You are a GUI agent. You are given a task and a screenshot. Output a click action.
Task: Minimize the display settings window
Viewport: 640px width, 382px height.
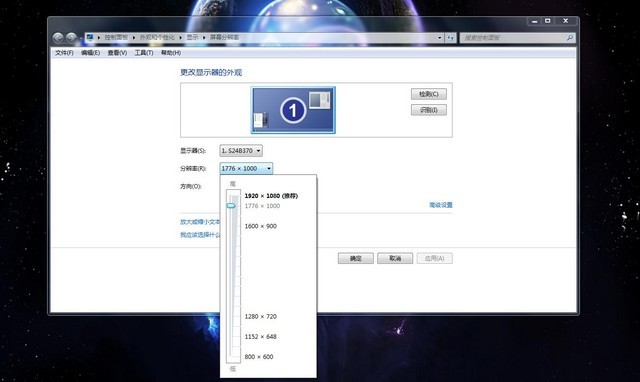pyautogui.click(x=535, y=21)
